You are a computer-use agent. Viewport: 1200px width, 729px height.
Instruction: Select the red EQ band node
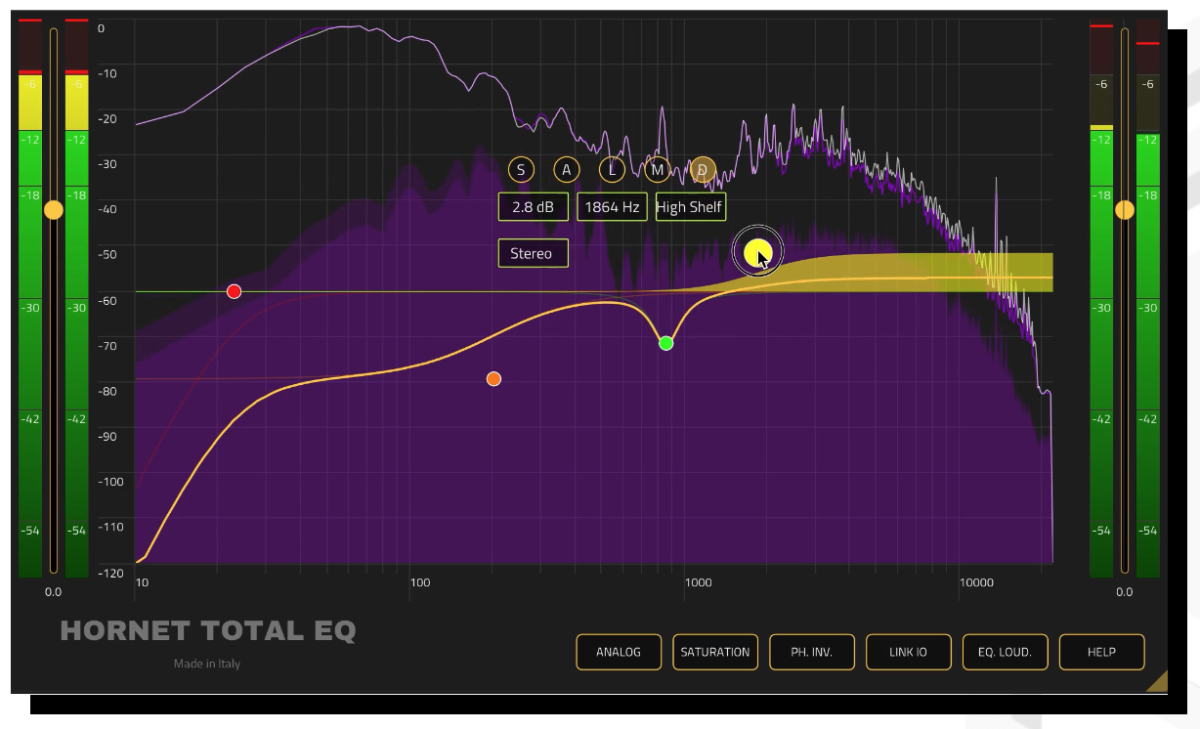click(x=234, y=291)
